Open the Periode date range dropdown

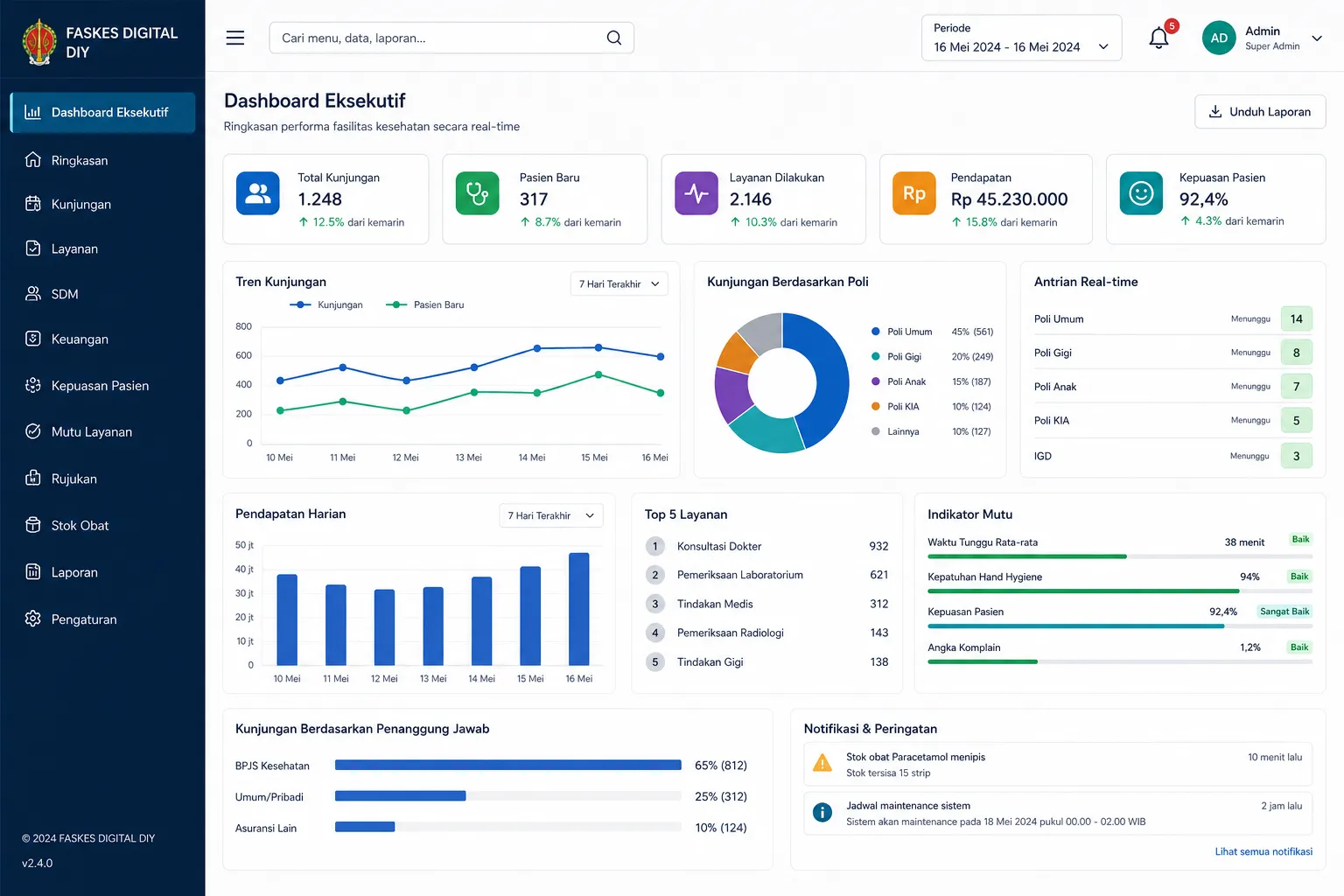coord(1021,38)
